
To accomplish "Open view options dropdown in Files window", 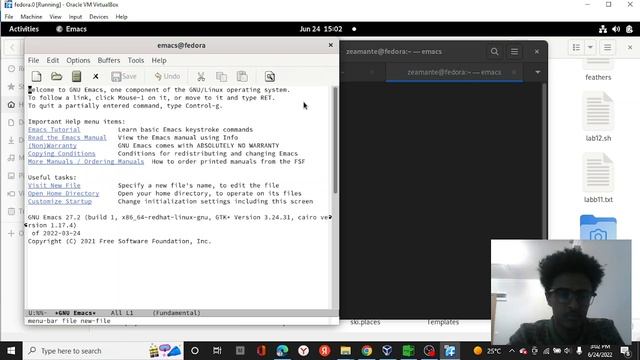I will (x=590, y=48).
